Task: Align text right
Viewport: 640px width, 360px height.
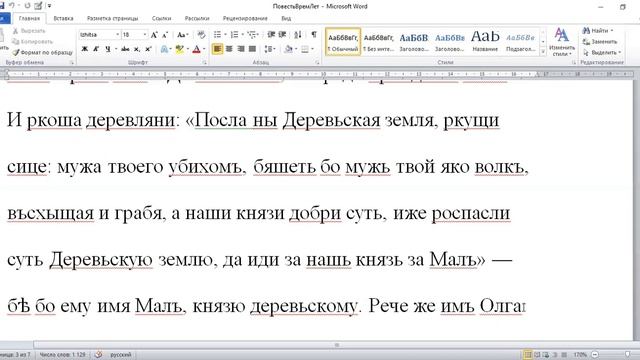Action: coord(241,49)
